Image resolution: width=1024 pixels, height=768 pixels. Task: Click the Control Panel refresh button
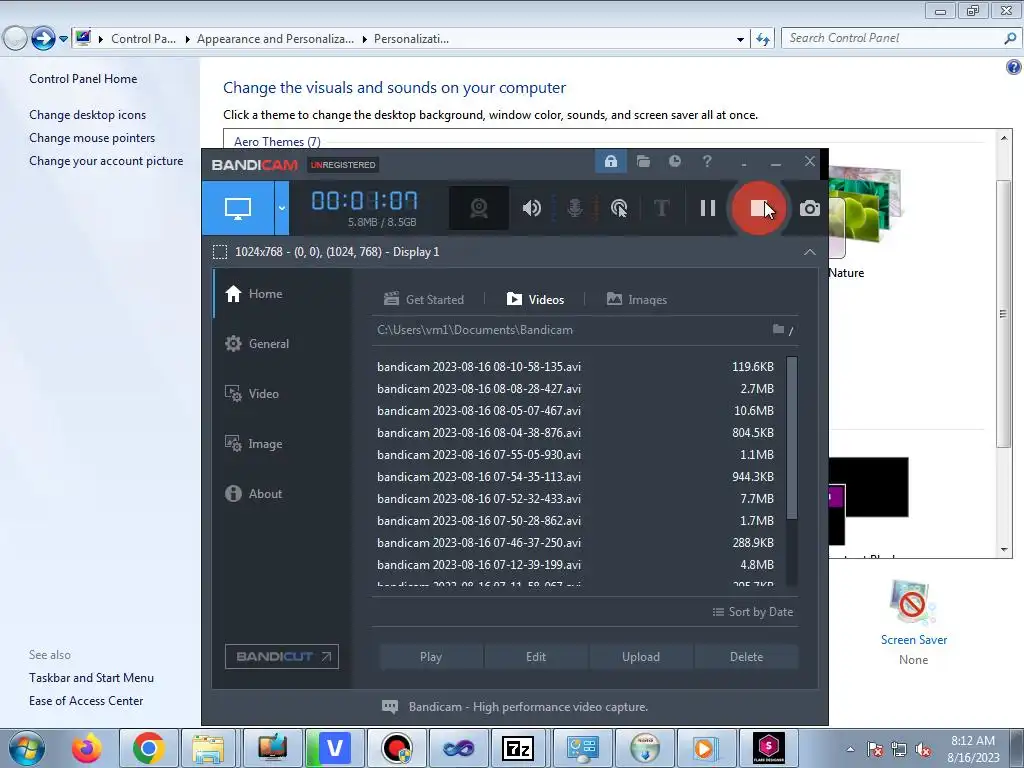pyautogui.click(x=763, y=39)
